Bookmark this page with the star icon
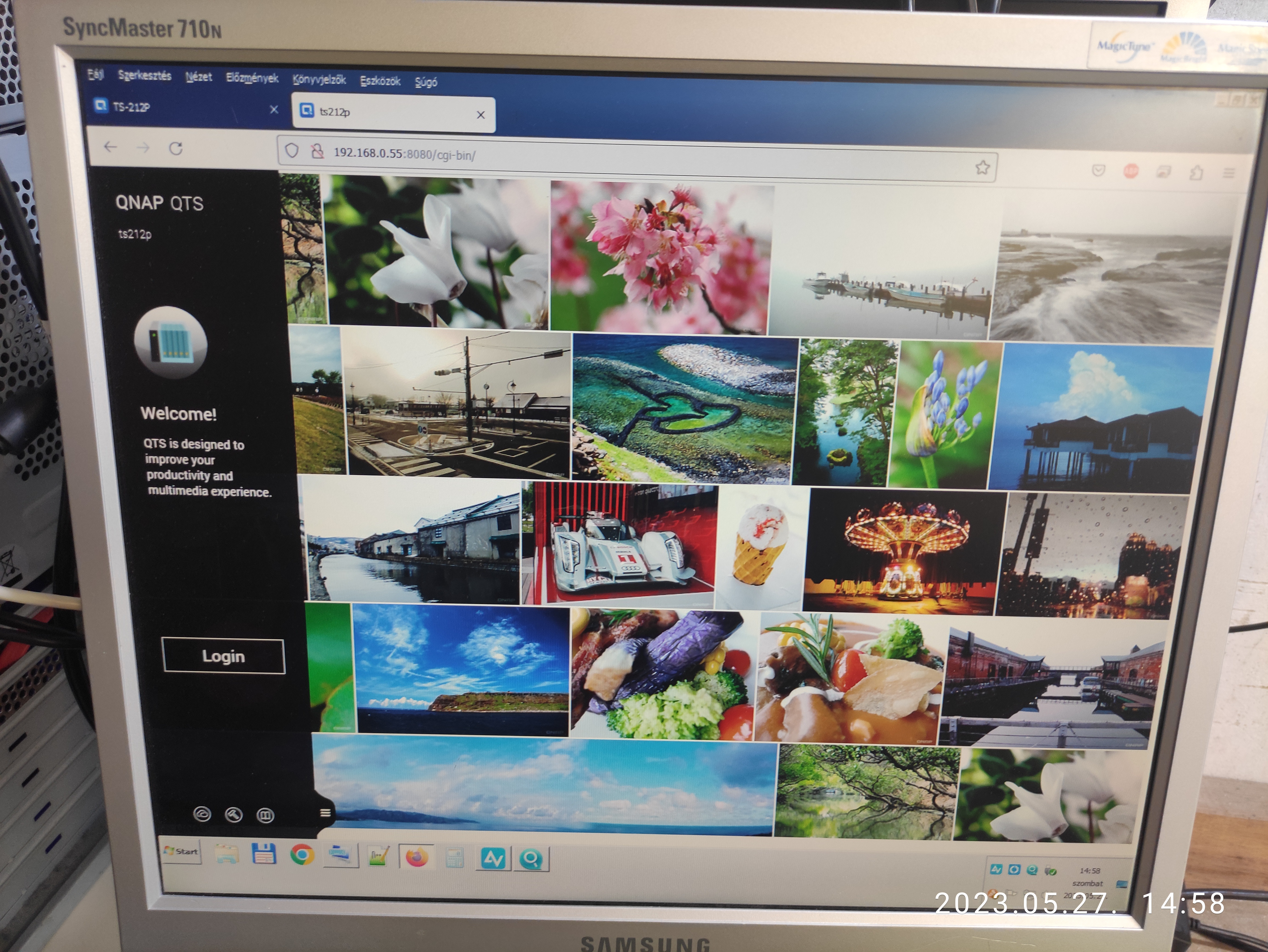 (983, 167)
